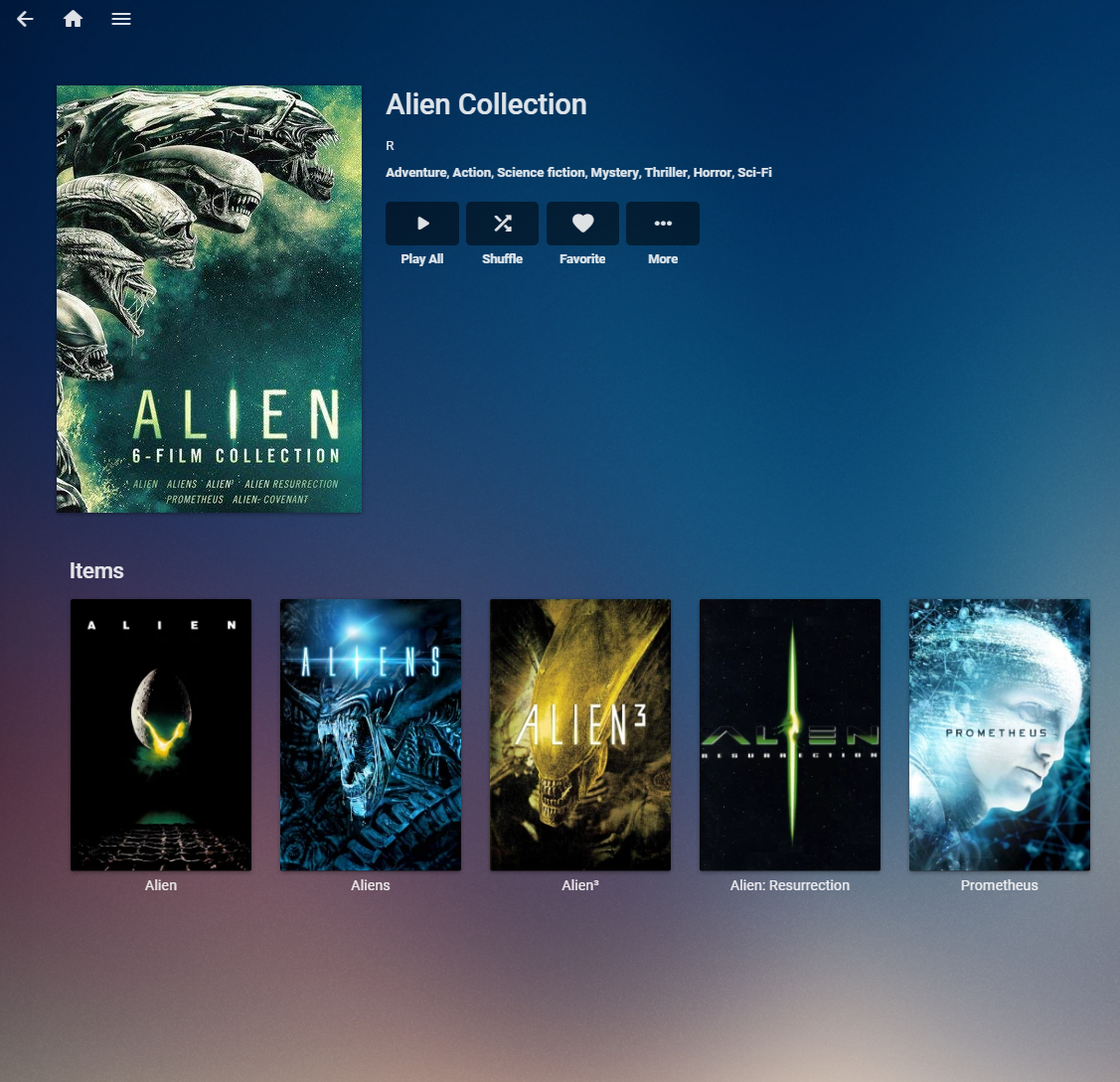Open the Thriller genre link
1120x1082 pixels.
666,172
